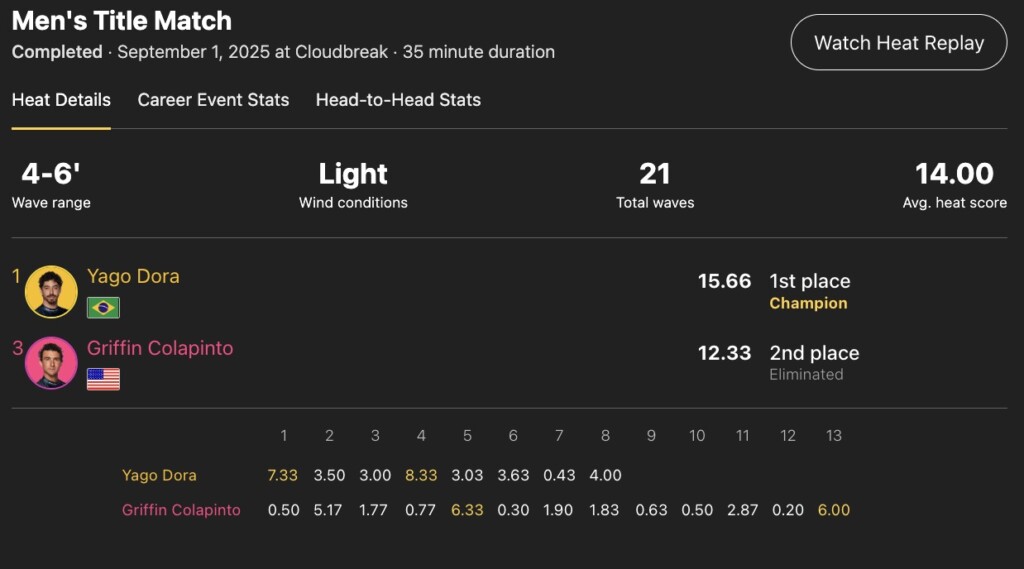Click the Brazil flag icon
Image resolution: width=1024 pixels, height=569 pixels.
pos(103,308)
